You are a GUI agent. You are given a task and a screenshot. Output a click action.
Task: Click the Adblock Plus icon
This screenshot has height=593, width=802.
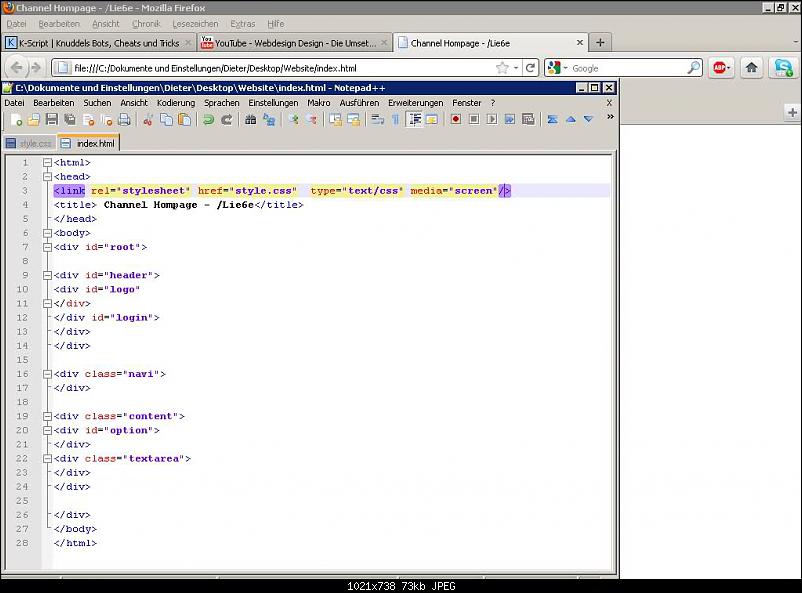point(721,68)
